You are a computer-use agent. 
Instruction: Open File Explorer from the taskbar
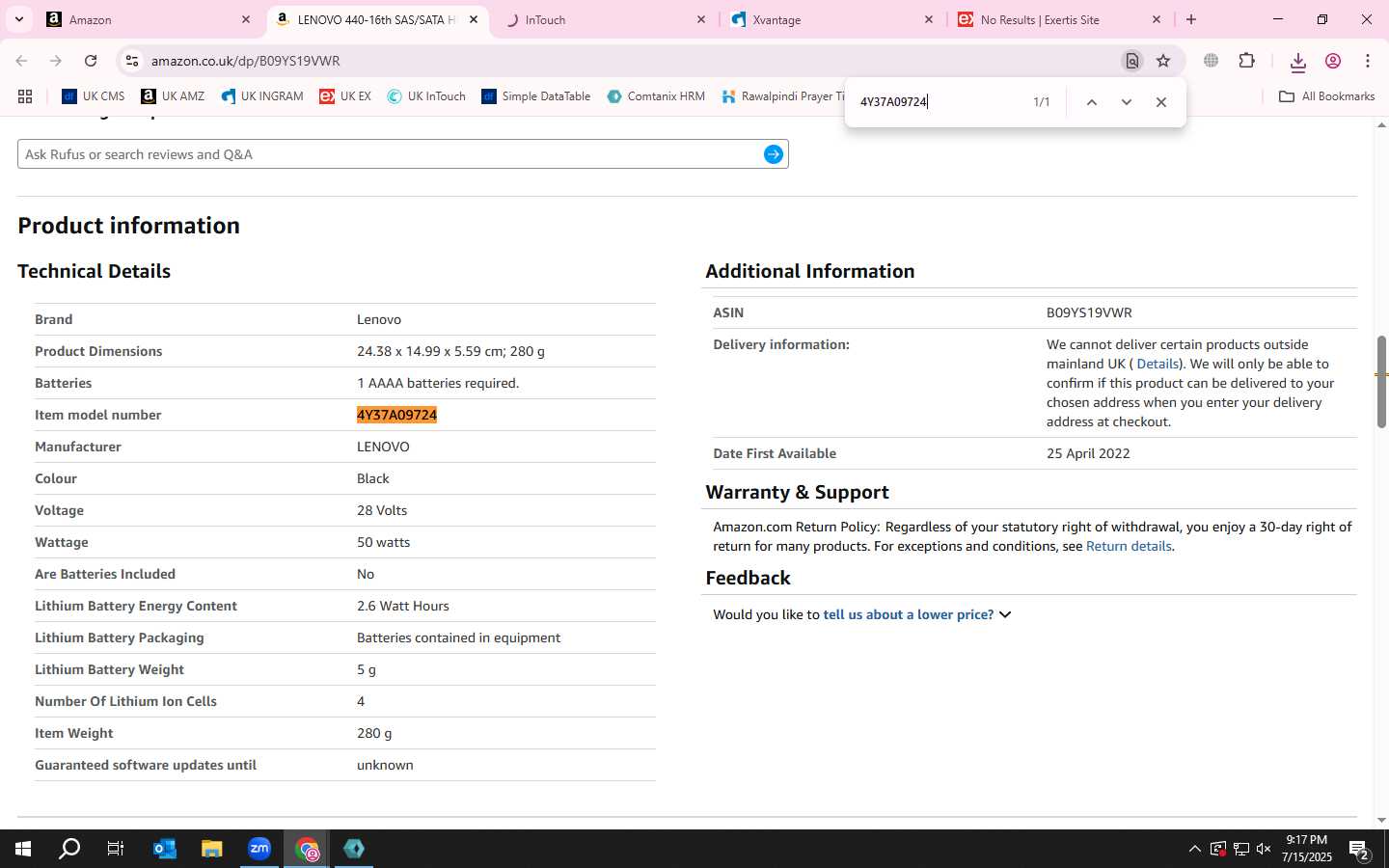211,849
